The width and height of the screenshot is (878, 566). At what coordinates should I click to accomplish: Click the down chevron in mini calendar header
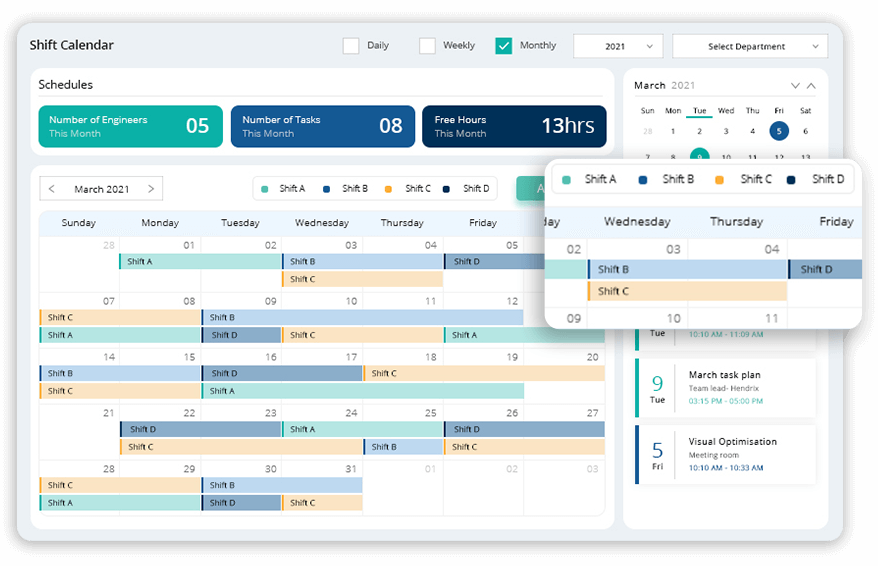coord(795,86)
